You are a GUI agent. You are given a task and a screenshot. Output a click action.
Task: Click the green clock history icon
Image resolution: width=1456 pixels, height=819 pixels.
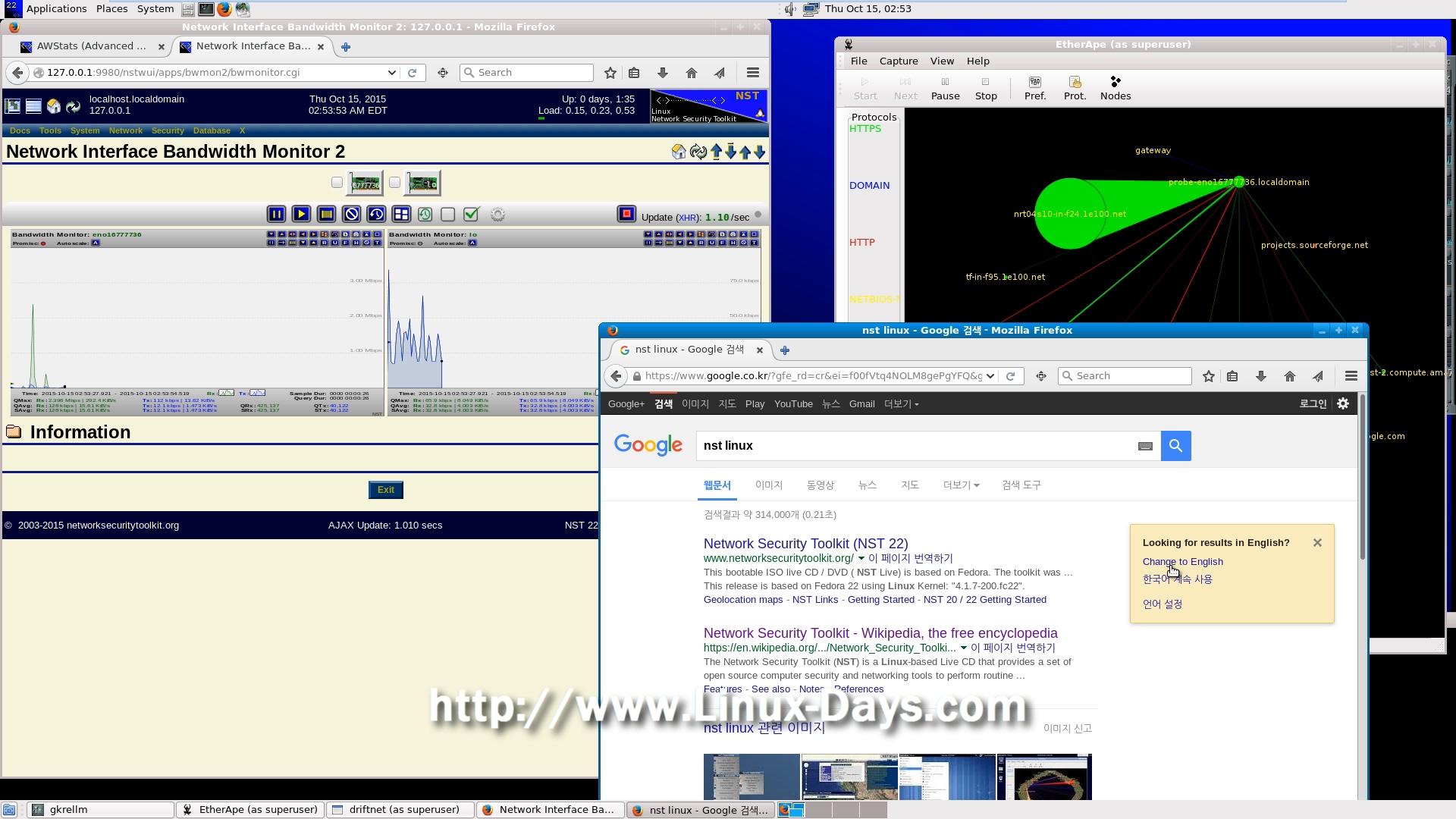[x=425, y=215]
